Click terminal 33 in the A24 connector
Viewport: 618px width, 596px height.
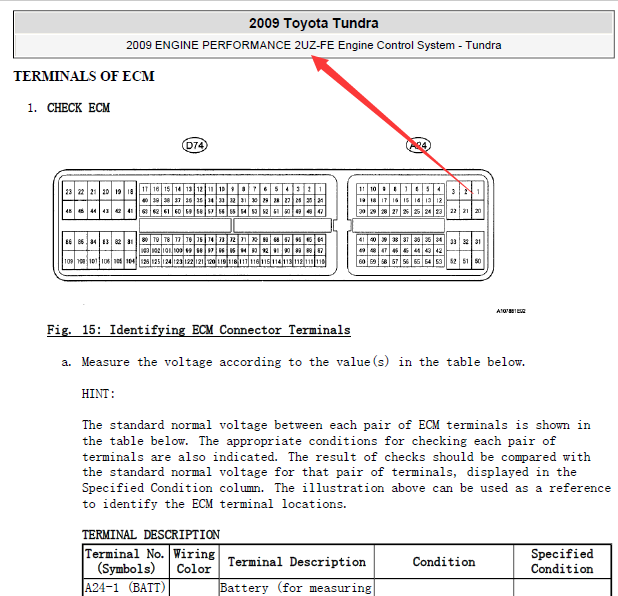click(453, 242)
